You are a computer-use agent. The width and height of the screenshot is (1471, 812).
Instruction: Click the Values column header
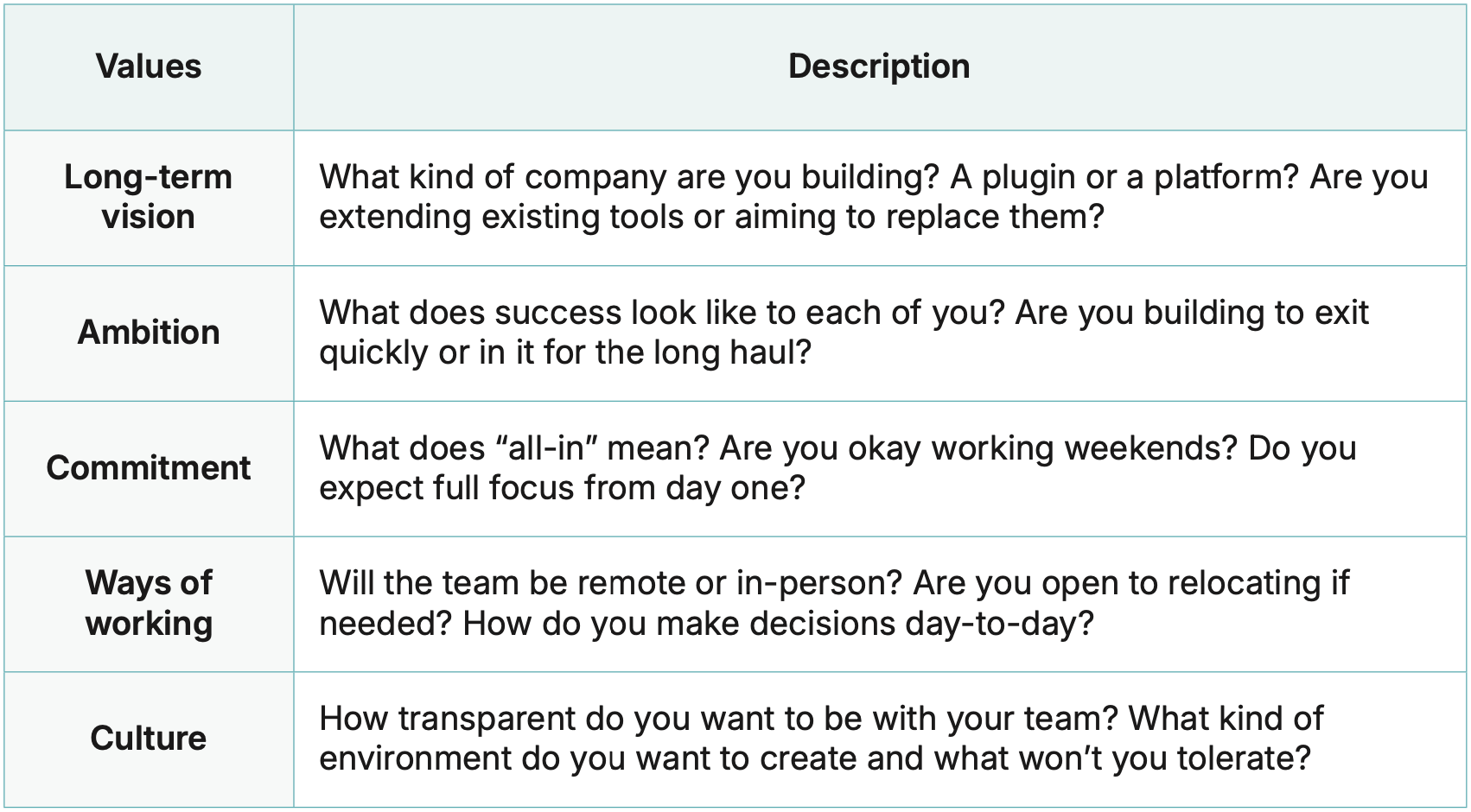click(149, 67)
